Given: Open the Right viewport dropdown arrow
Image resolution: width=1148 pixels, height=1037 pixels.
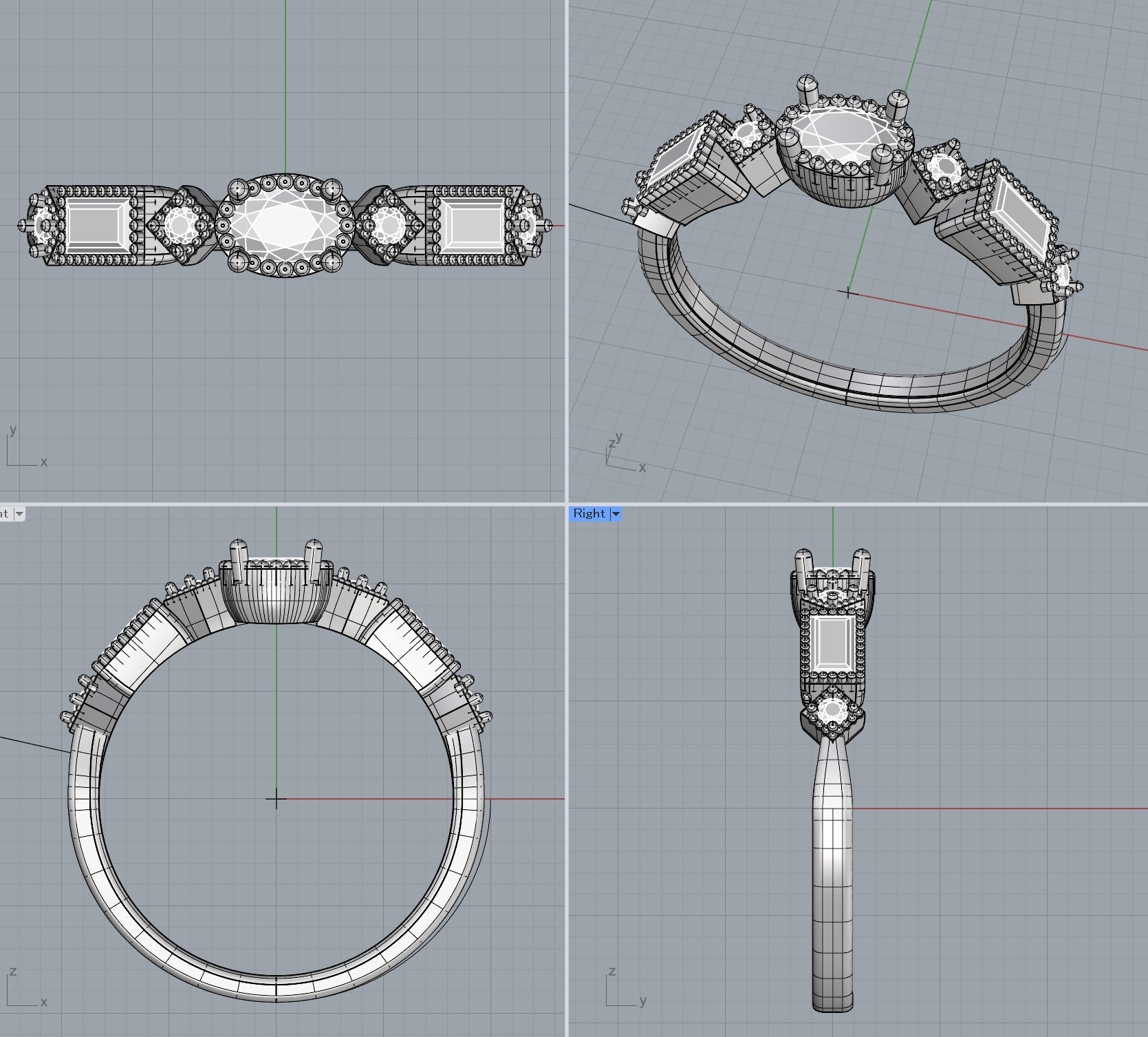Looking at the screenshot, I should click(x=616, y=514).
